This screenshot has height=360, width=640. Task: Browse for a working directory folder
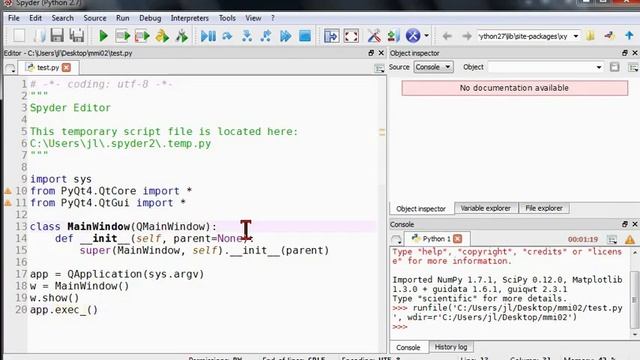pos(590,36)
